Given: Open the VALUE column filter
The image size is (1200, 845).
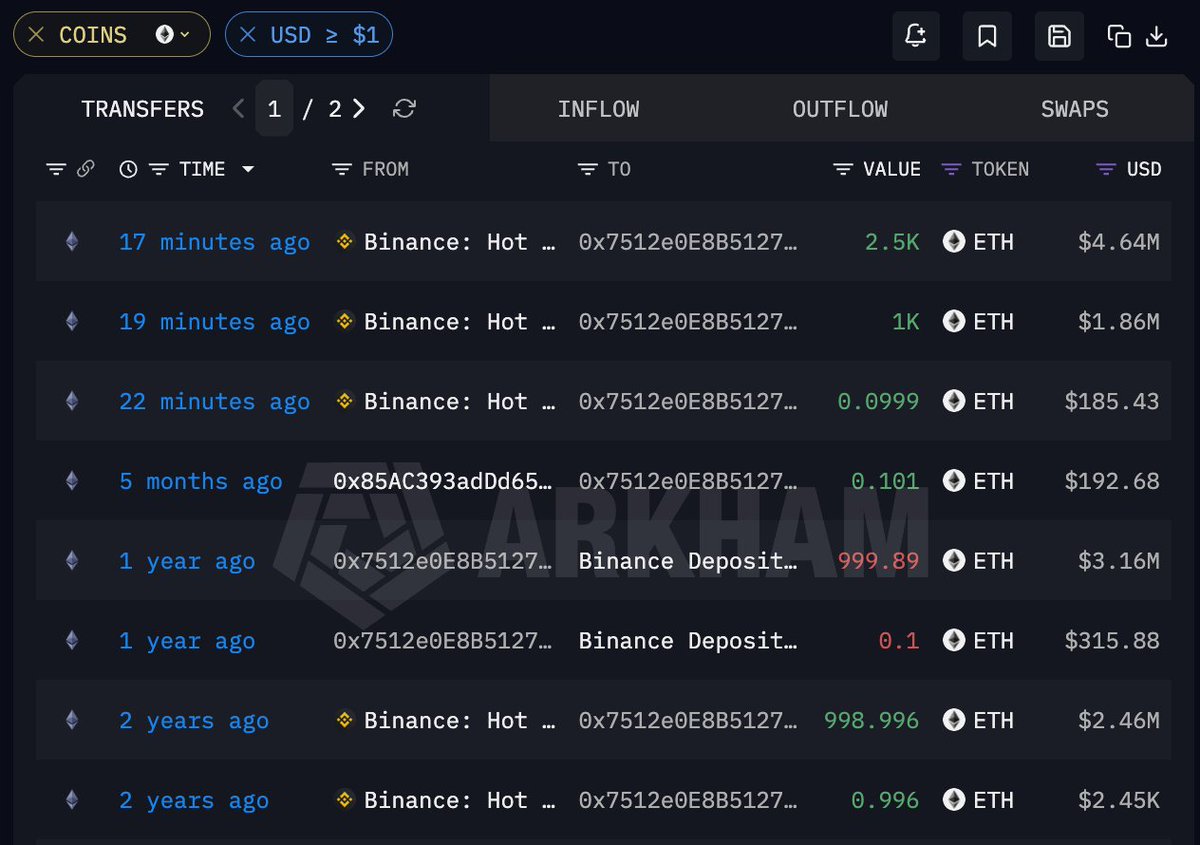Looking at the screenshot, I should (843, 169).
